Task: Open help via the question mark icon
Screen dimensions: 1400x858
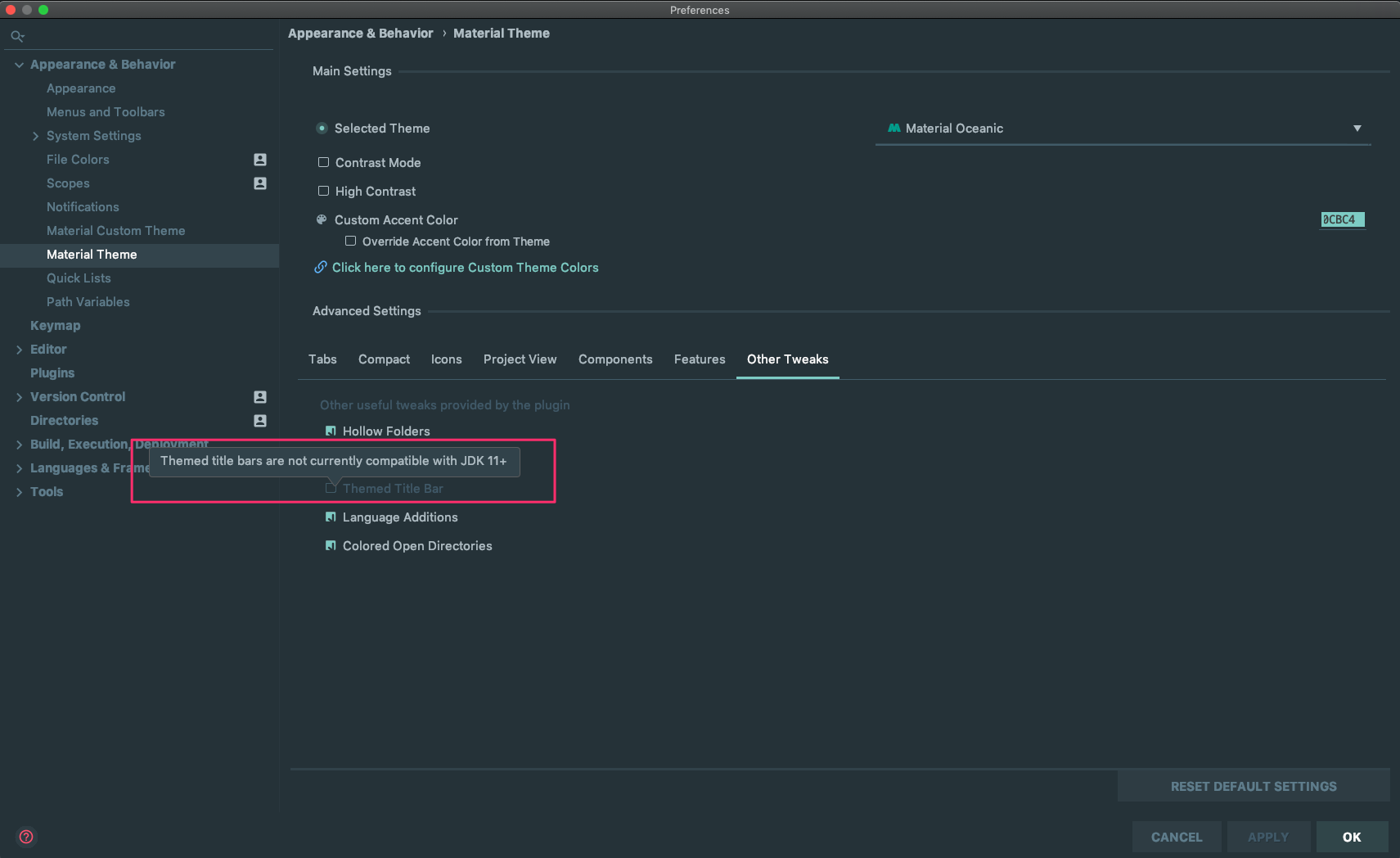Action: (x=26, y=837)
